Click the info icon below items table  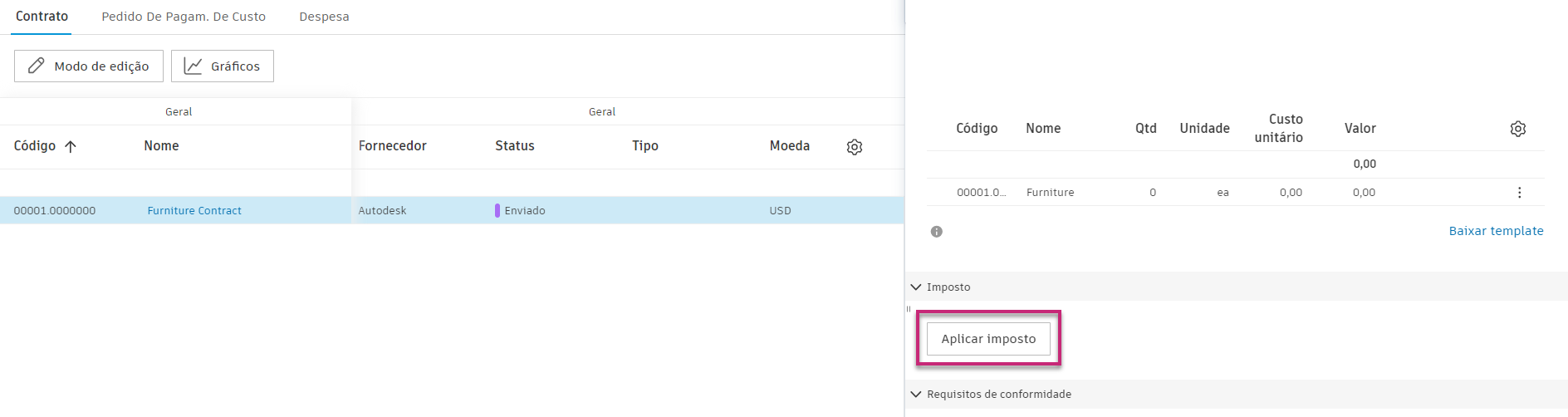click(x=937, y=232)
